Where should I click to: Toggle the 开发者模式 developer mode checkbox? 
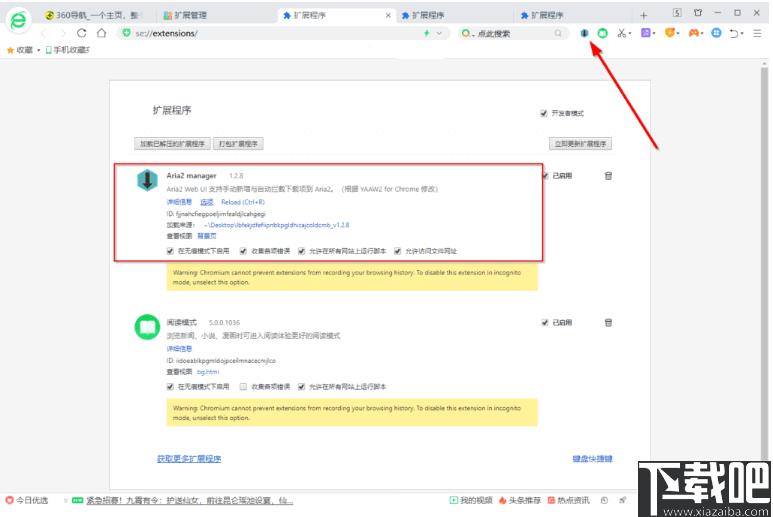(544, 113)
